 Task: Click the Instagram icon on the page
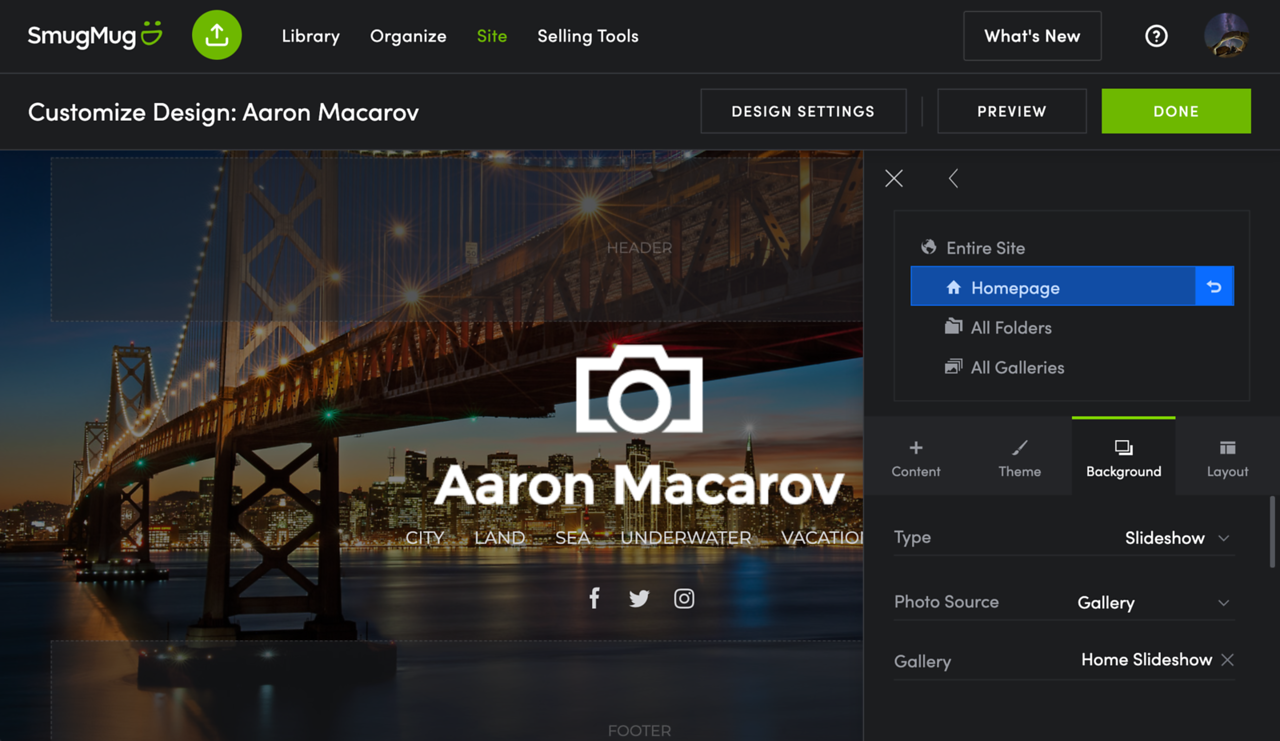tap(684, 598)
